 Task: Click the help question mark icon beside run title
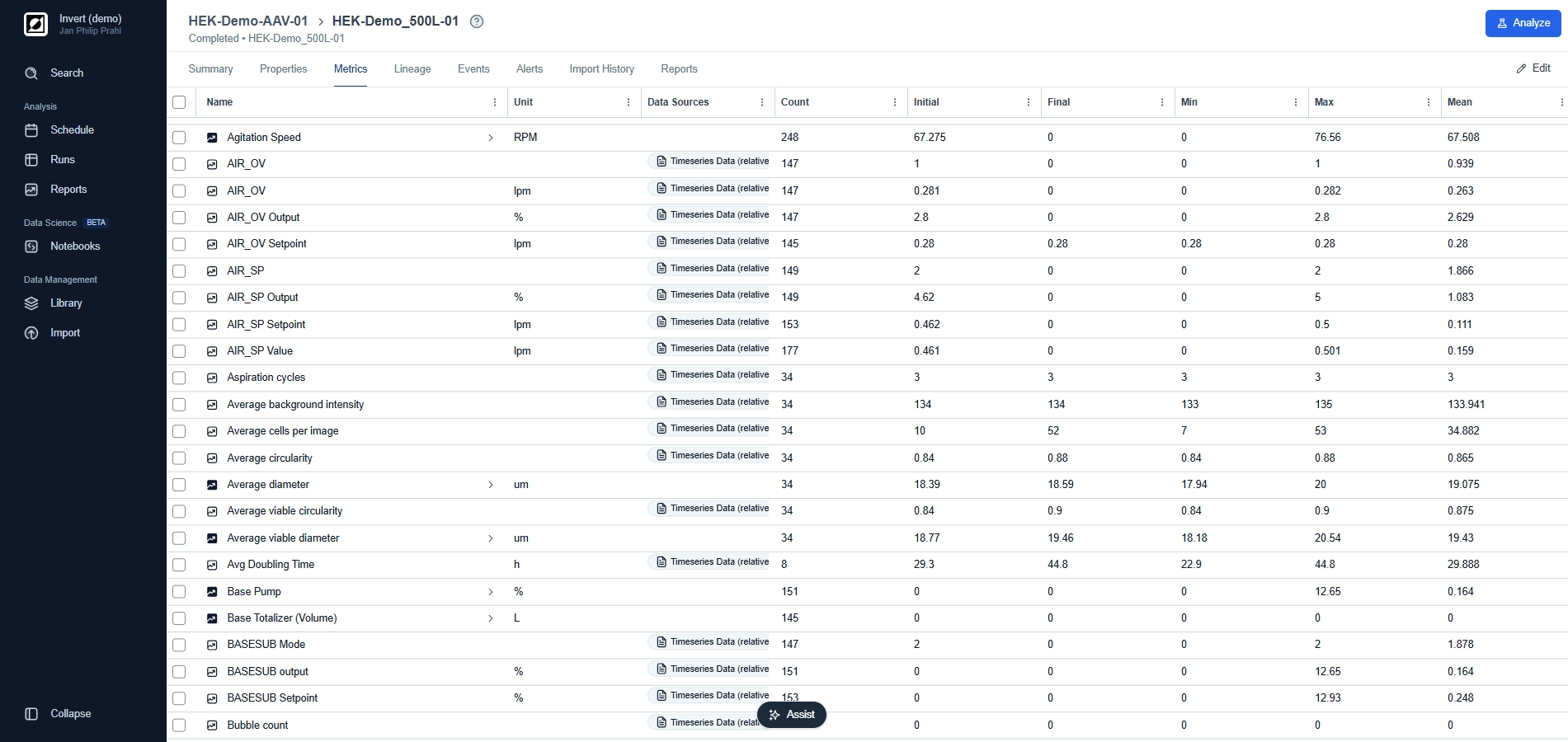coord(477,21)
